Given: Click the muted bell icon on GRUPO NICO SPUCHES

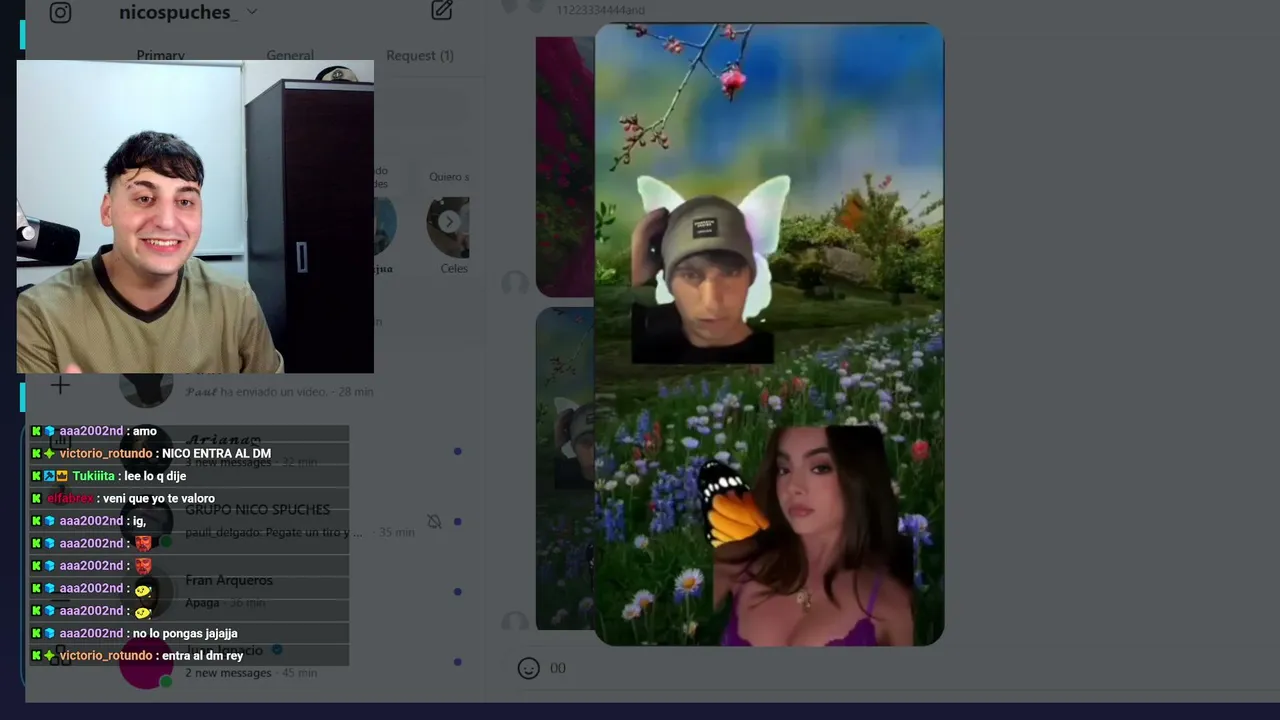Looking at the screenshot, I should pos(434,521).
